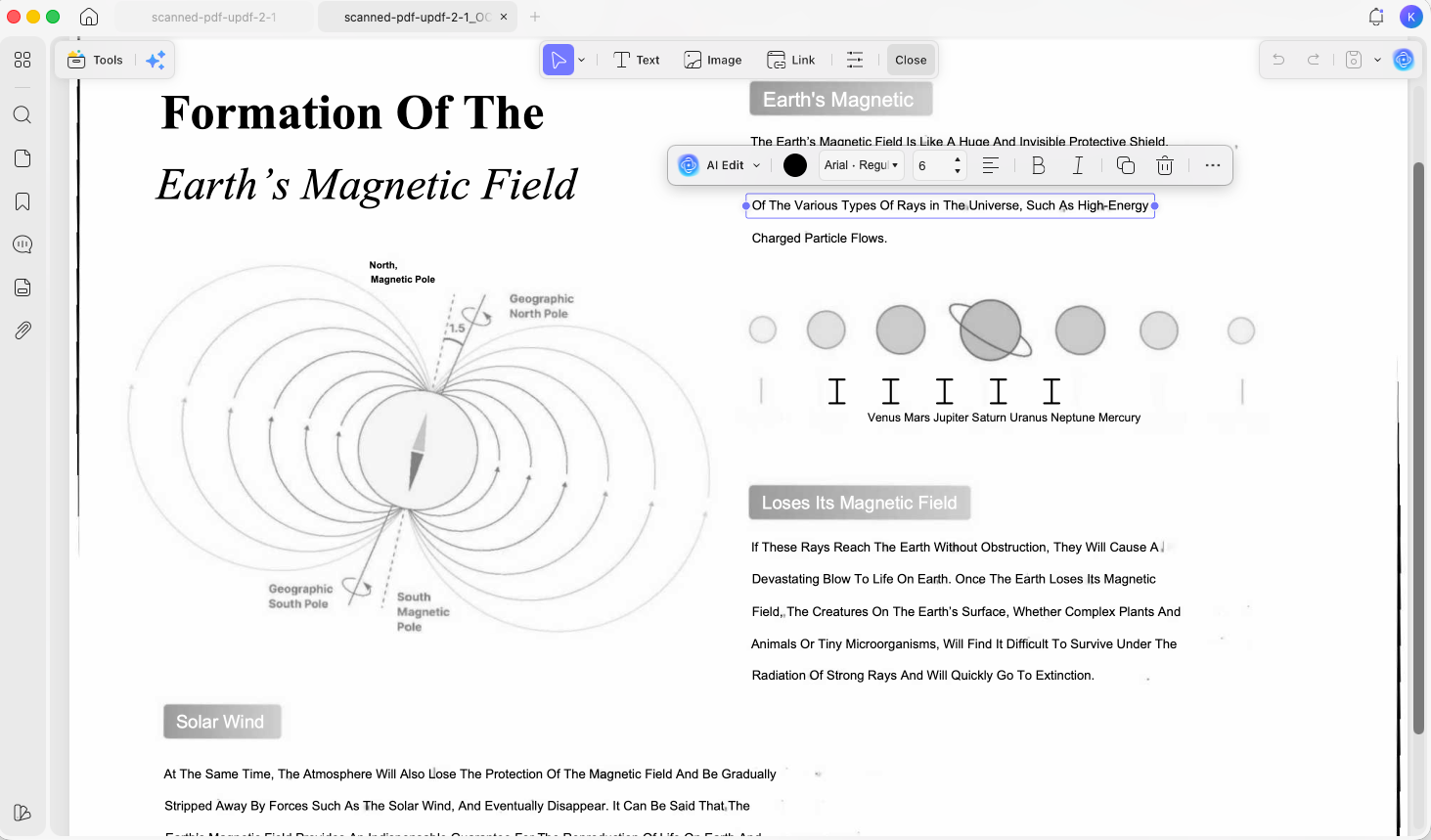Click the layers icon at sidebar bottom

[x=22, y=813]
